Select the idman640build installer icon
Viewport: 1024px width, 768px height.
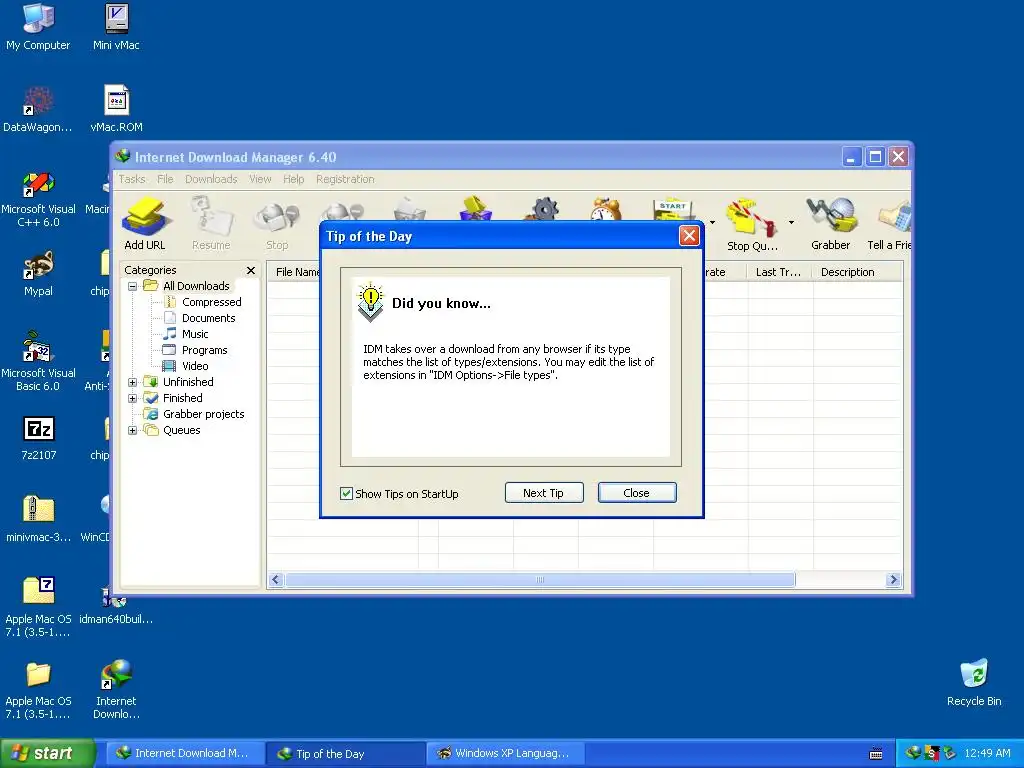(116, 607)
